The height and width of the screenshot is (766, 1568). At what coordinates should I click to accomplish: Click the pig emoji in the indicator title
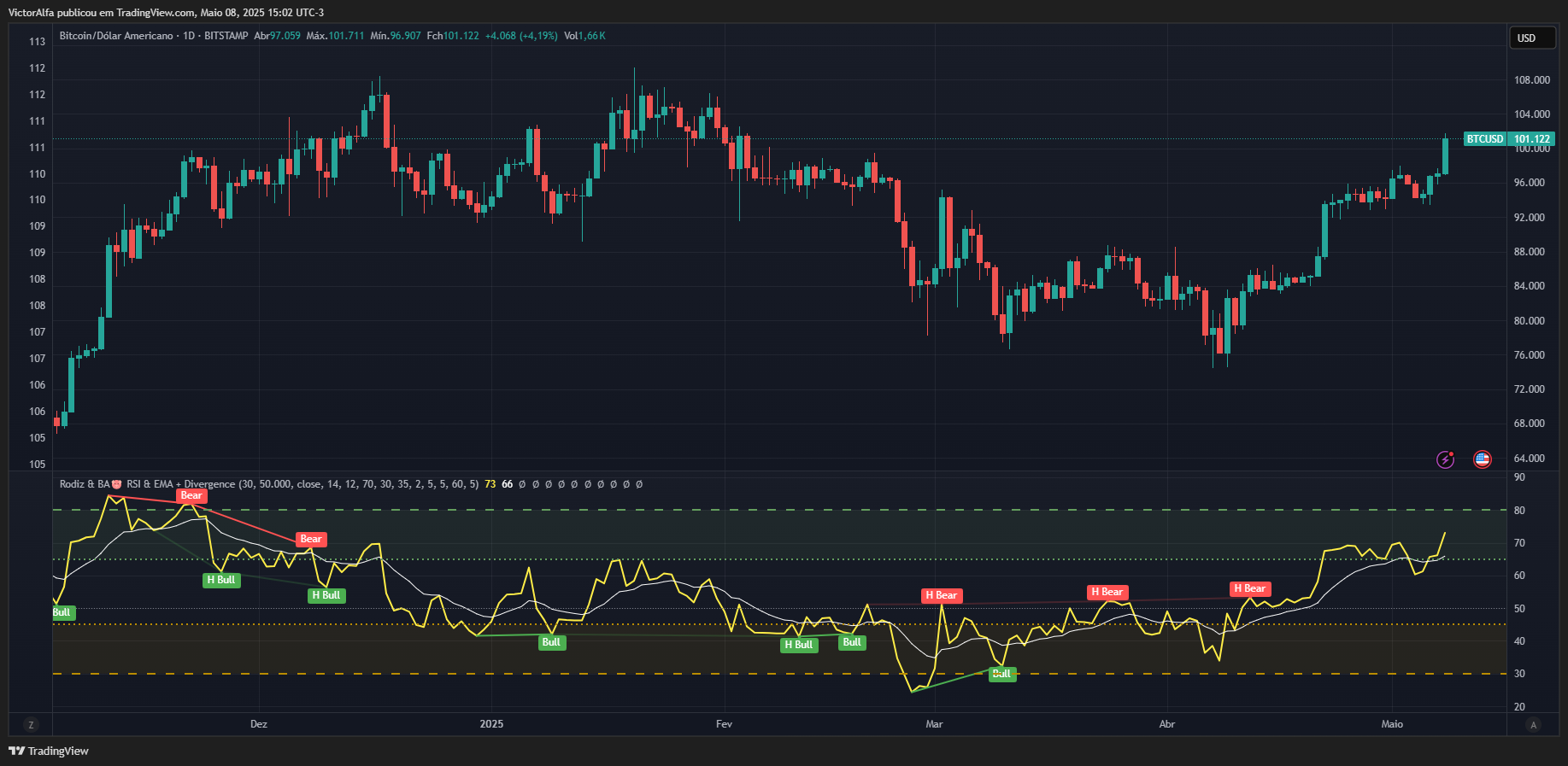pyautogui.click(x=117, y=484)
